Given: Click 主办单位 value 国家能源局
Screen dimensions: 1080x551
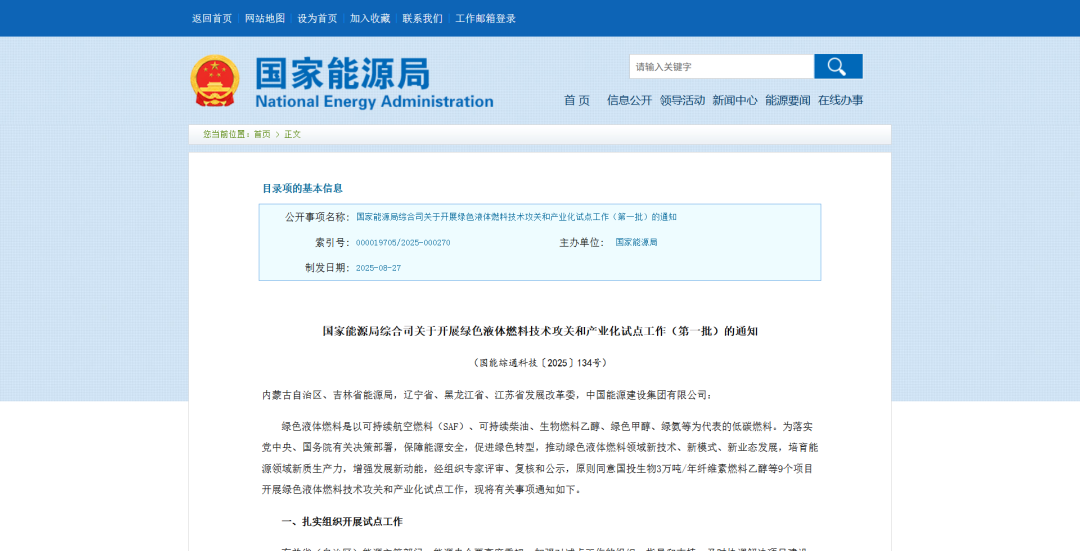Looking at the screenshot, I should (636, 242).
